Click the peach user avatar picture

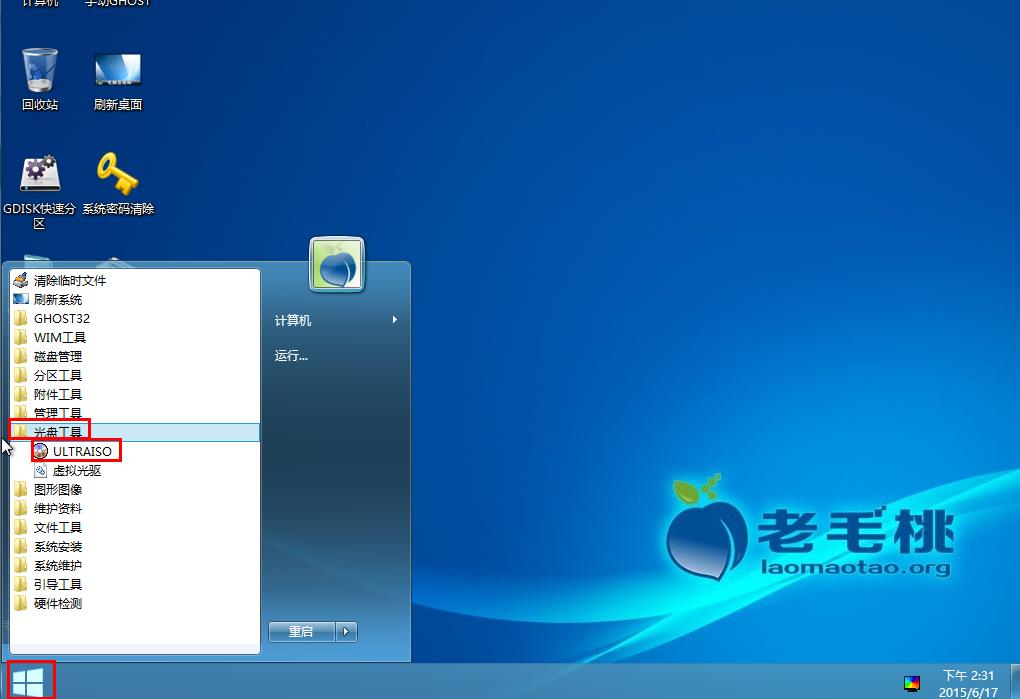point(337,265)
